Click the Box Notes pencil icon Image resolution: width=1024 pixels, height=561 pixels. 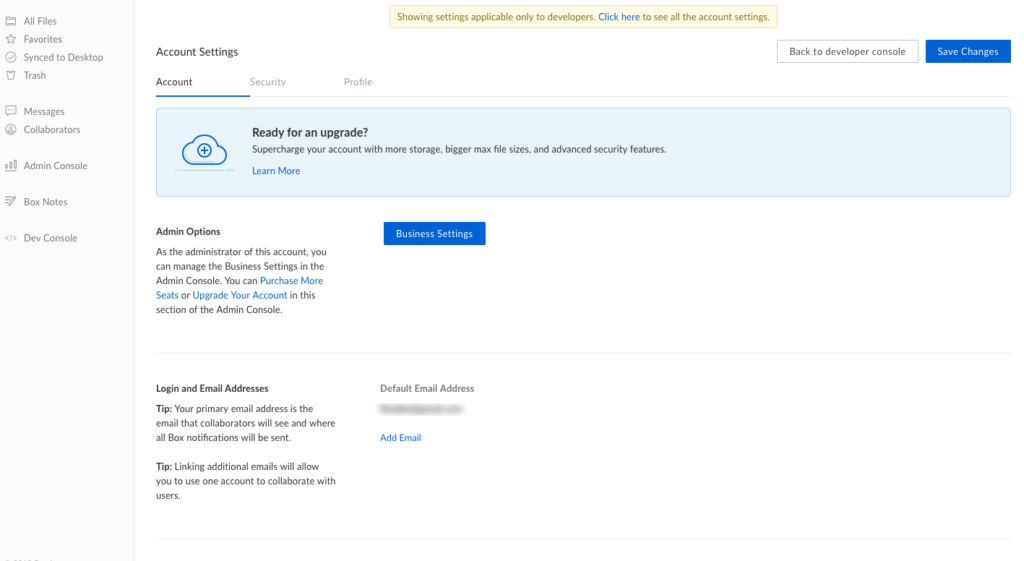coord(10,201)
